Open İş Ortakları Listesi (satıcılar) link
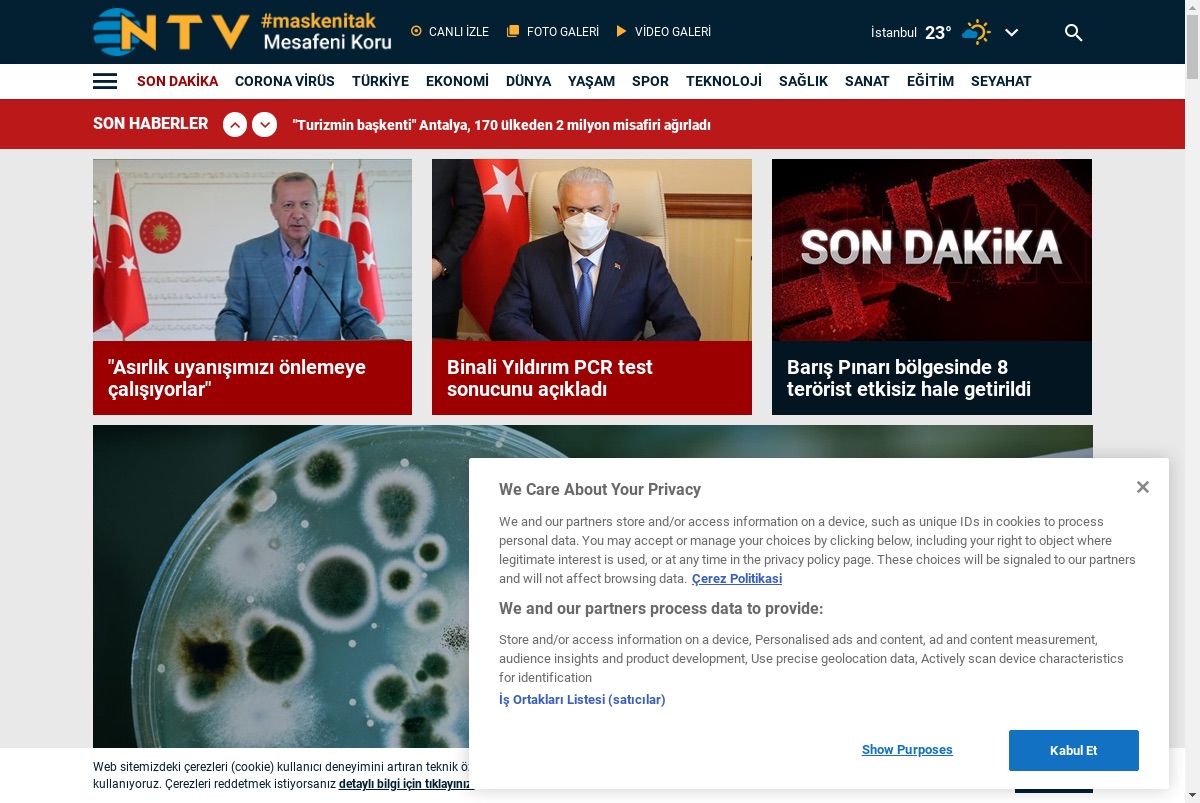Screen dimensions: 1200x803 [582, 700]
